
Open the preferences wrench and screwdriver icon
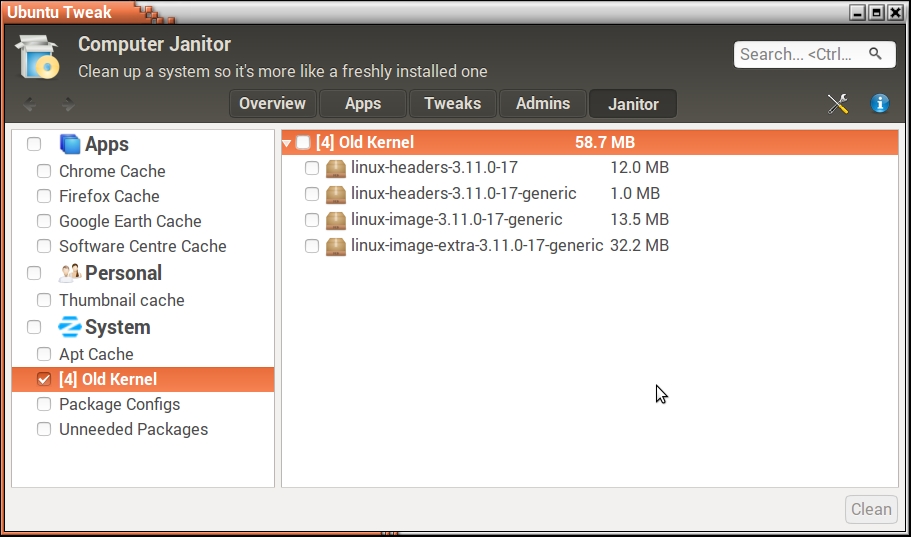838,104
